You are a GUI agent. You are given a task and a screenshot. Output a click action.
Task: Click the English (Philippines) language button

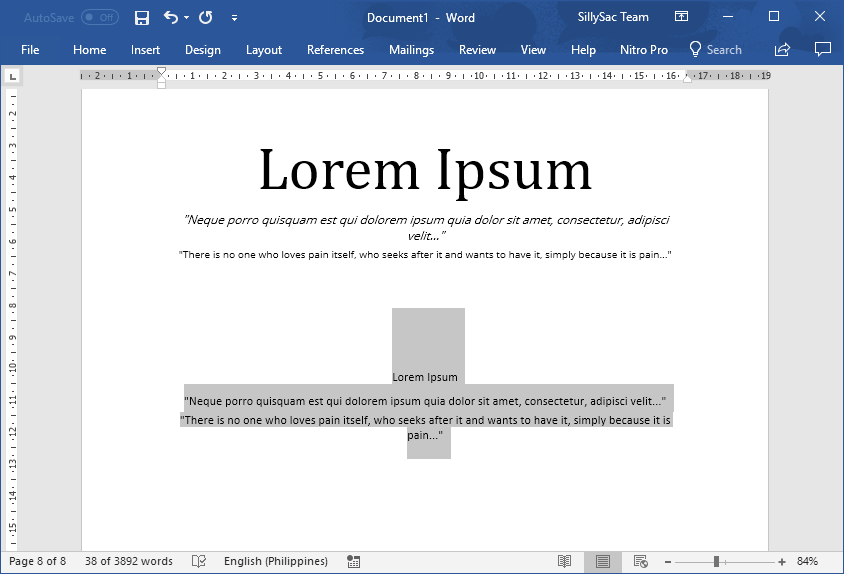tap(275, 561)
